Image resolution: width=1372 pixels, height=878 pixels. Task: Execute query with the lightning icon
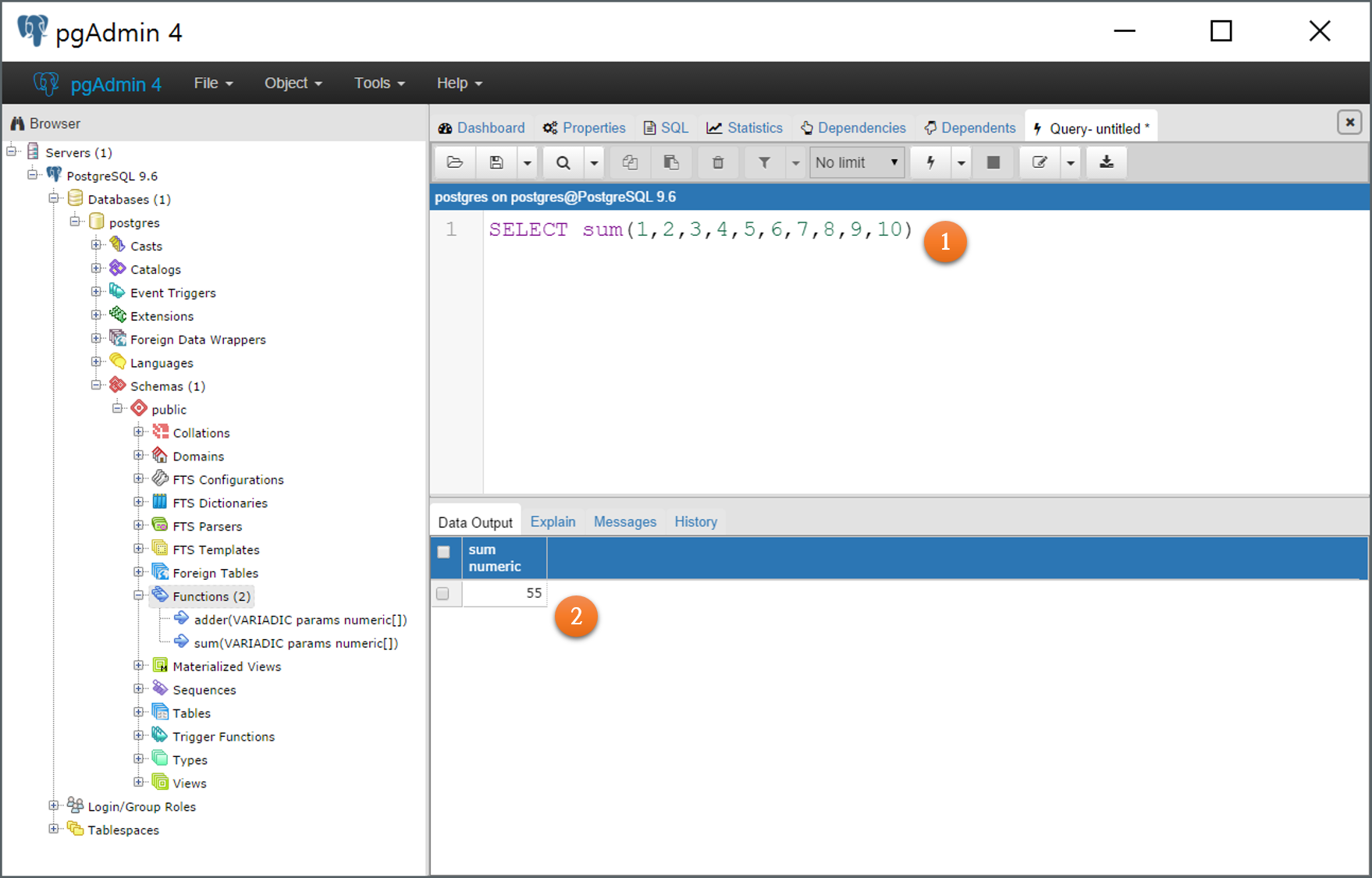coord(930,162)
